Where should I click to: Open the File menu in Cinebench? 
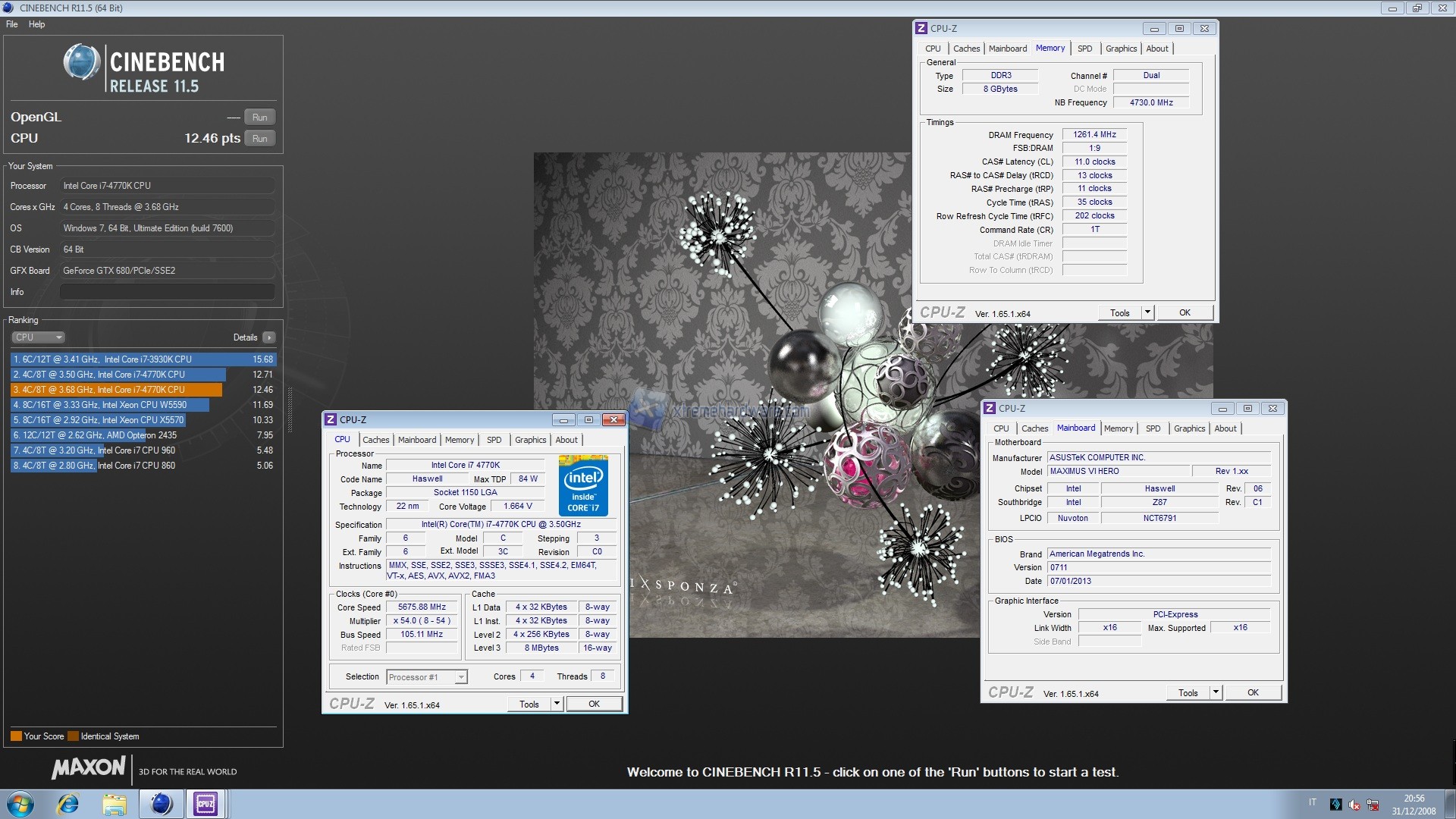pyautogui.click(x=12, y=24)
